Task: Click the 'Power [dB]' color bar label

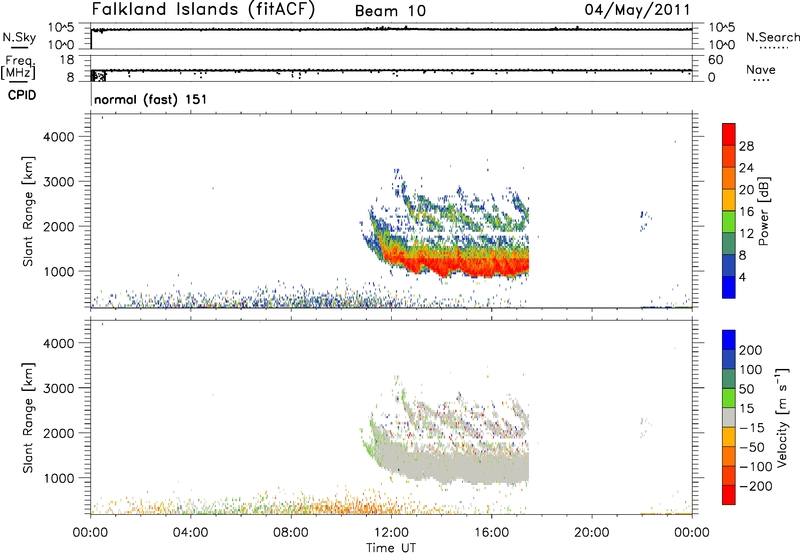Action: point(763,211)
